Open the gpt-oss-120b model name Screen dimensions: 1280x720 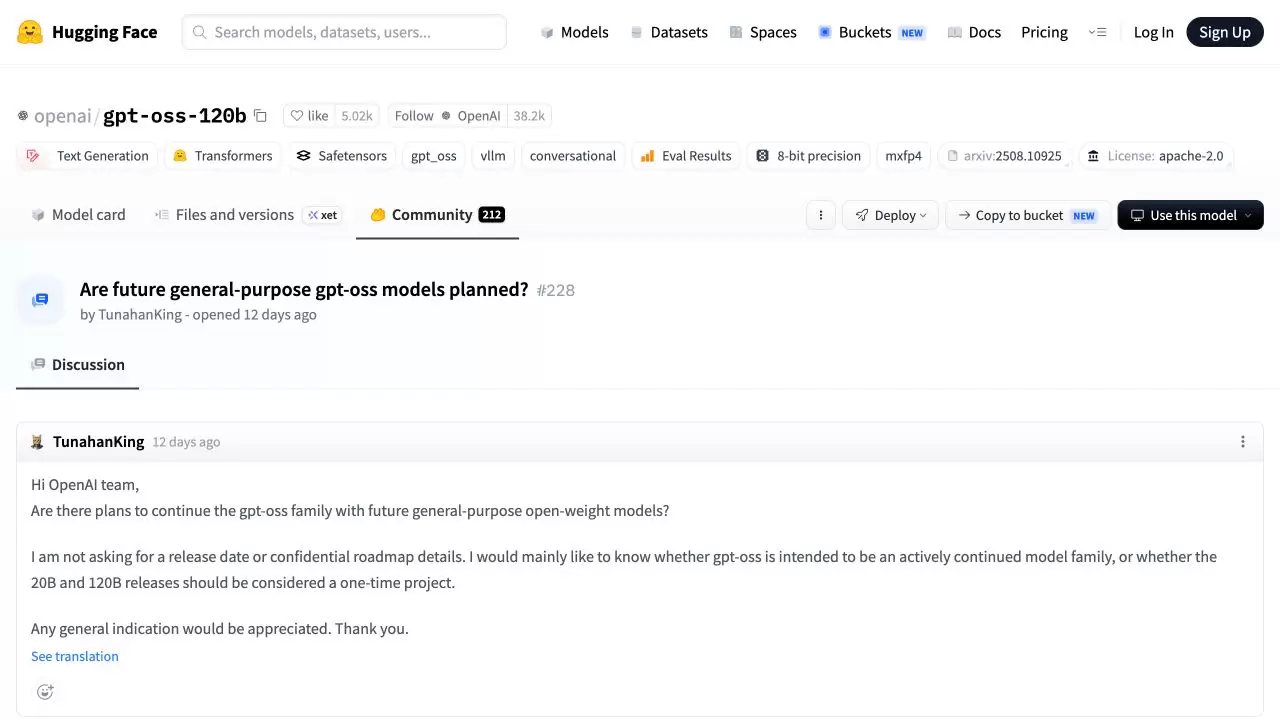point(175,116)
